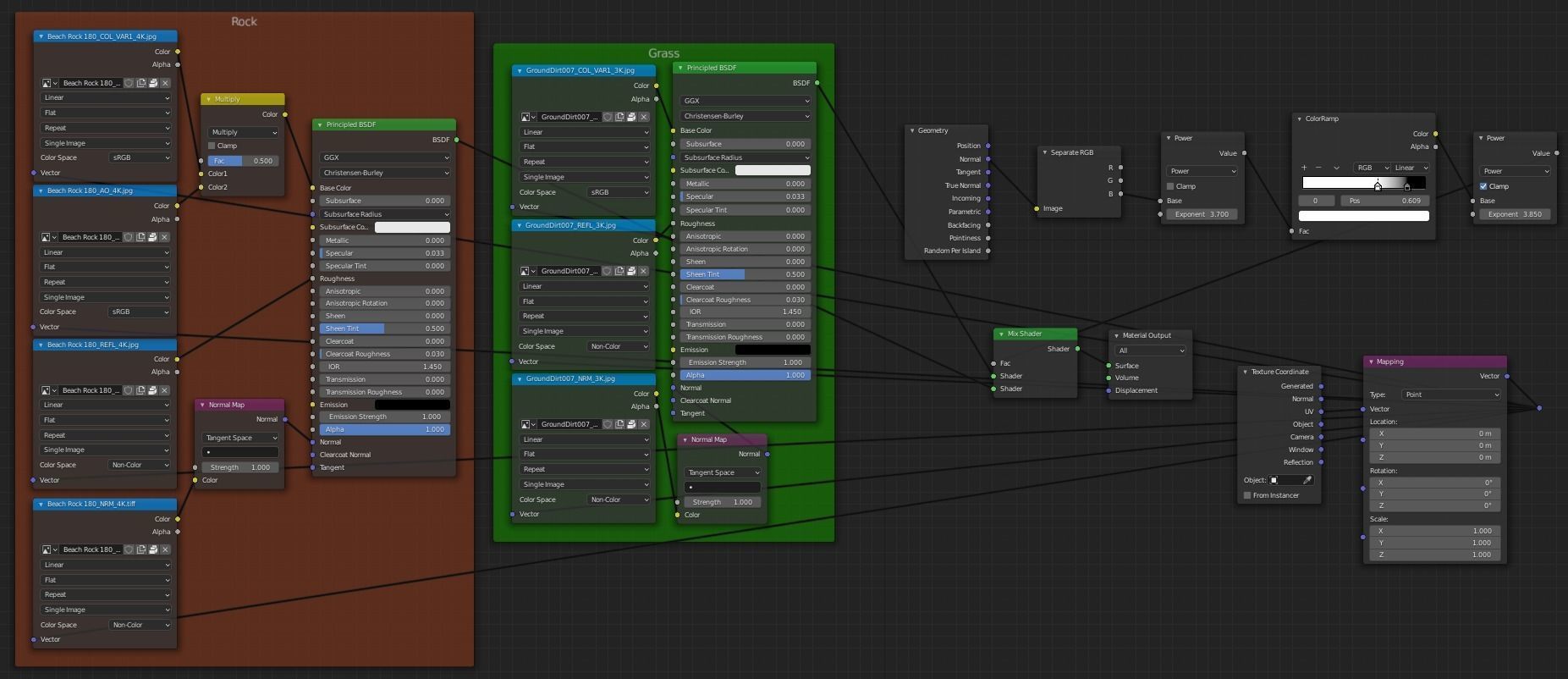Collapse the Mix Shader node
1568x679 pixels.
1002,334
